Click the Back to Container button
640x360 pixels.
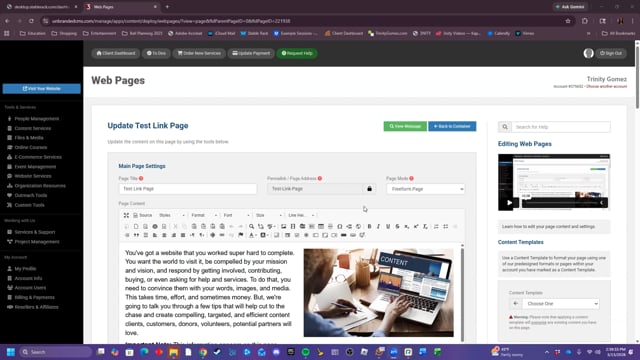coord(452,126)
